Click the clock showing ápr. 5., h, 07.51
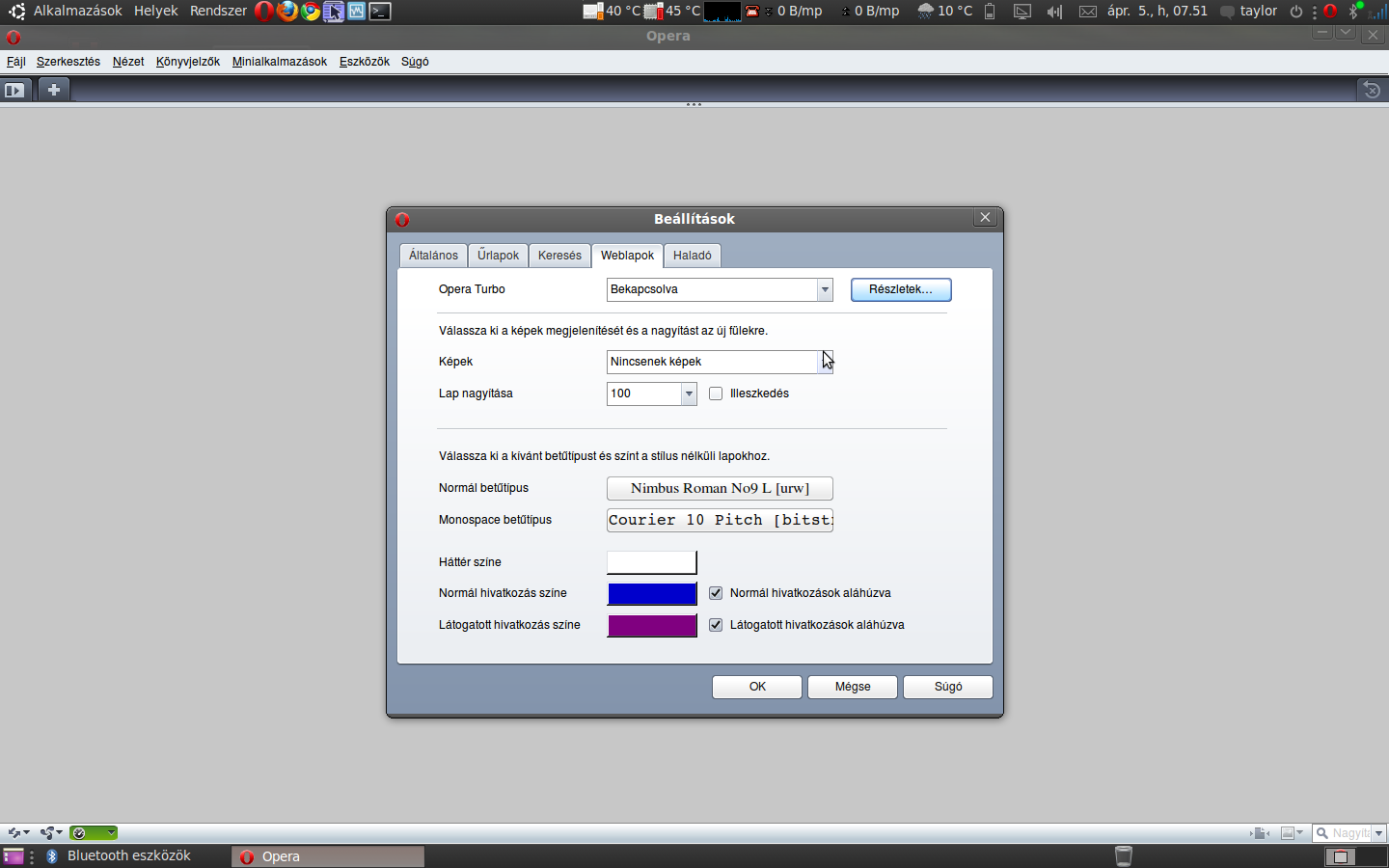The width and height of the screenshot is (1389, 868). point(1157,12)
